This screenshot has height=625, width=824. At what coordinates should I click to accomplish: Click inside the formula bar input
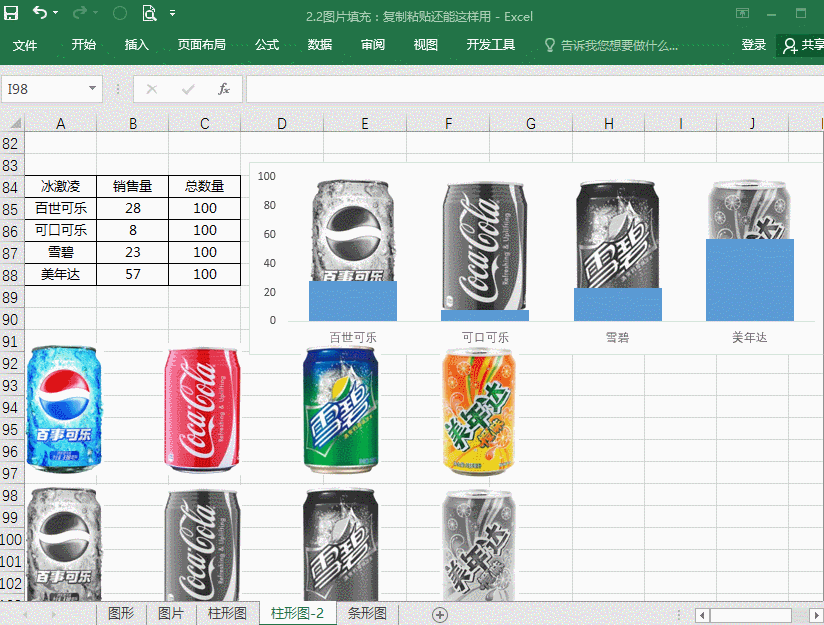click(534, 89)
